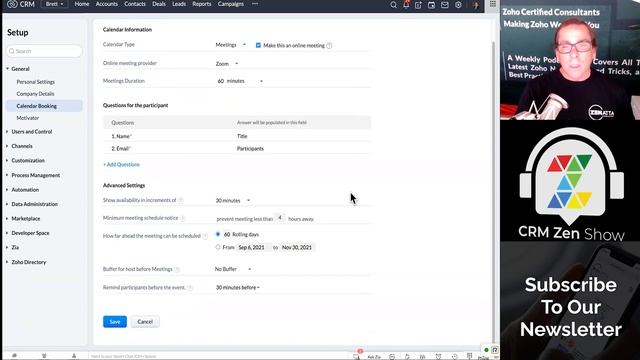This screenshot has height=360, width=640.
Task: Click the message icon with red badge
Action: click(x=357, y=356)
